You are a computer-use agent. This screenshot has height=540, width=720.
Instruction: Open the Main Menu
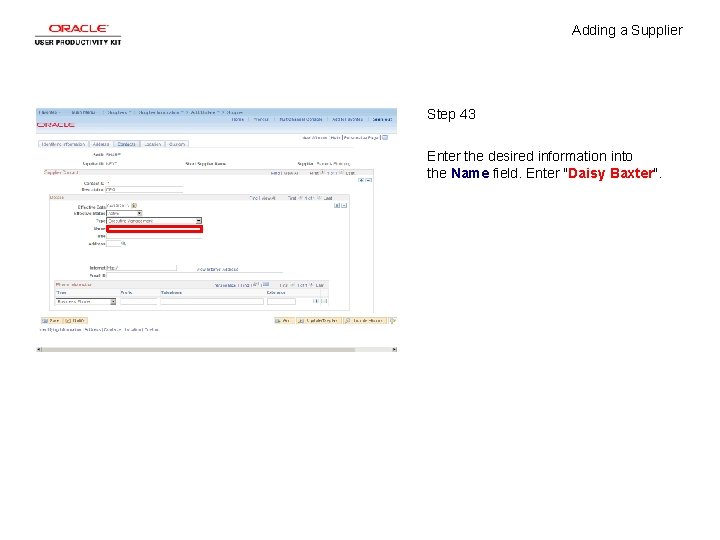(x=84, y=112)
